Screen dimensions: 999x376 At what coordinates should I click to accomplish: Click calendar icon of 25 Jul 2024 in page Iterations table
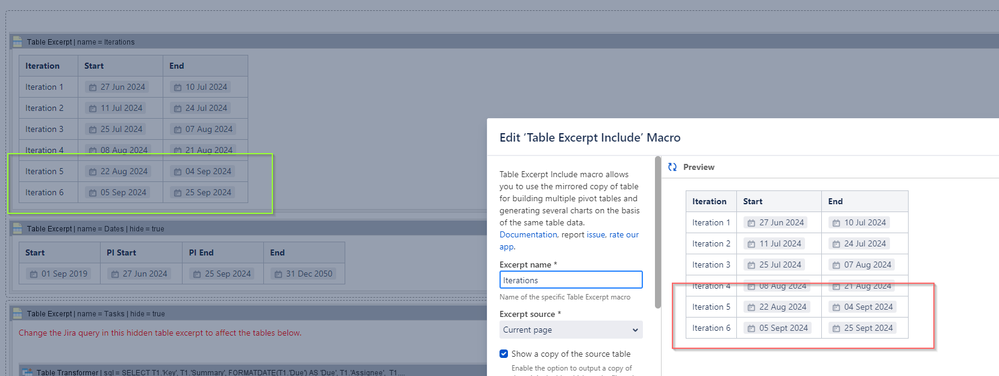pyautogui.click(x=92, y=129)
